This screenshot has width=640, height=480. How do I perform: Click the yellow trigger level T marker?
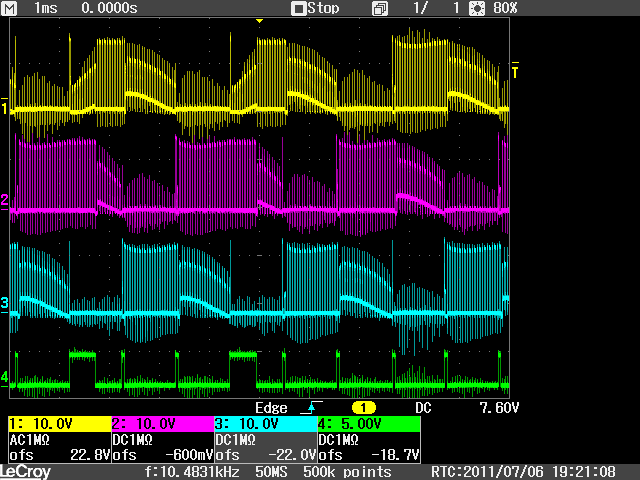pos(515,70)
